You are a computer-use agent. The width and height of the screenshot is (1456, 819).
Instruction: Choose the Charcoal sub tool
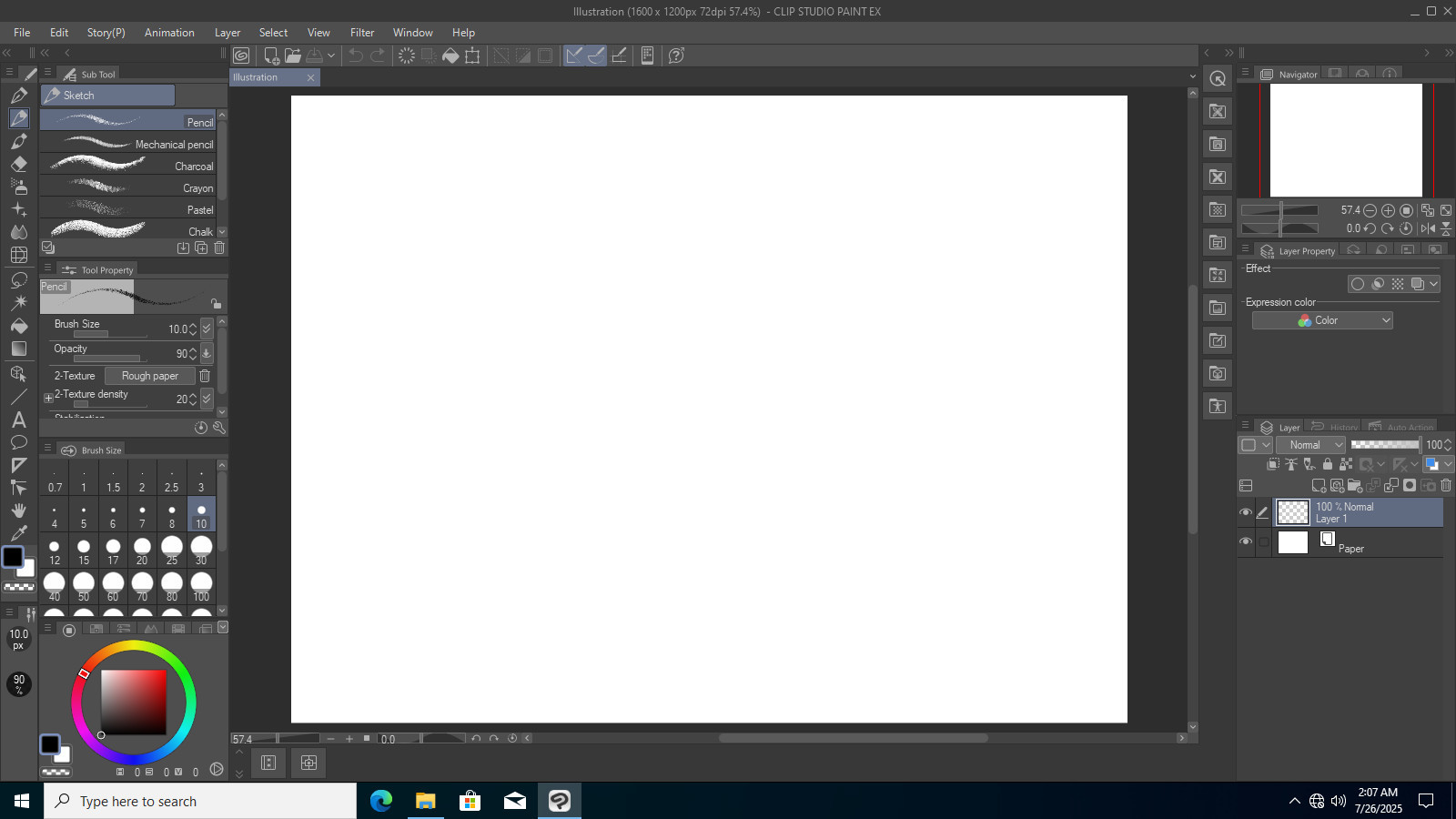[128, 166]
